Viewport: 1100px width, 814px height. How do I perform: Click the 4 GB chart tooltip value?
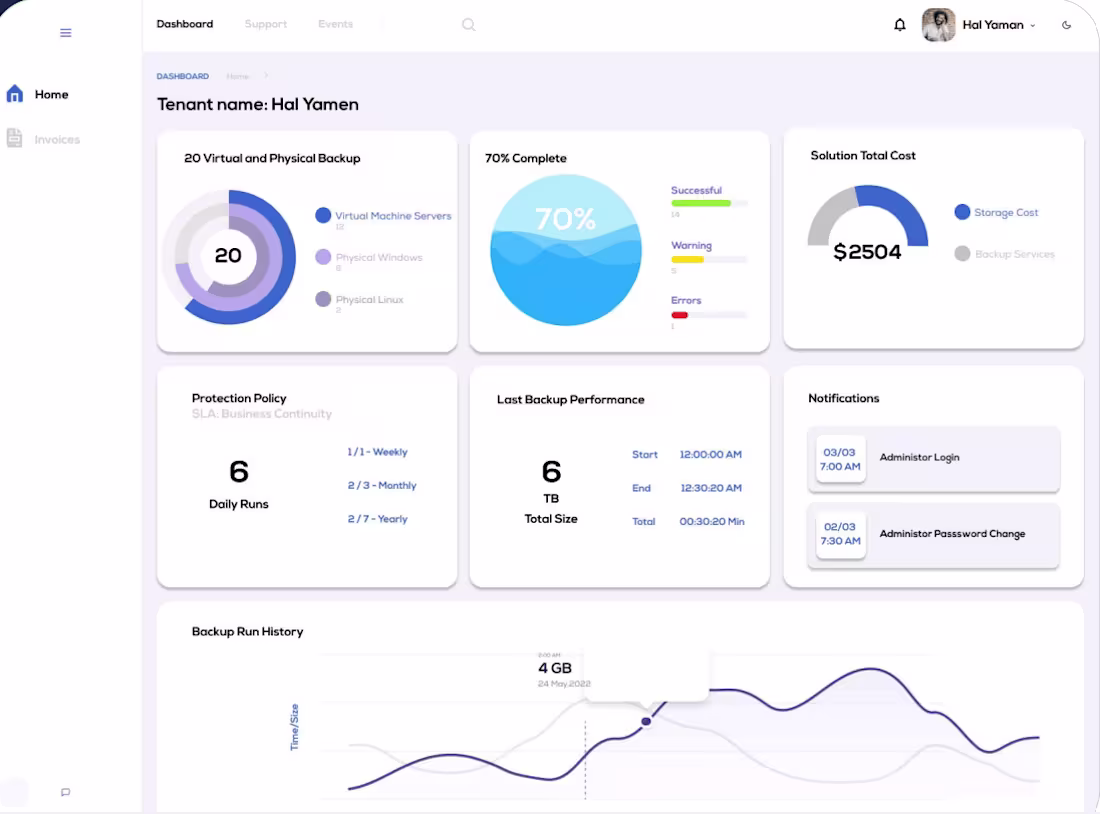555,668
